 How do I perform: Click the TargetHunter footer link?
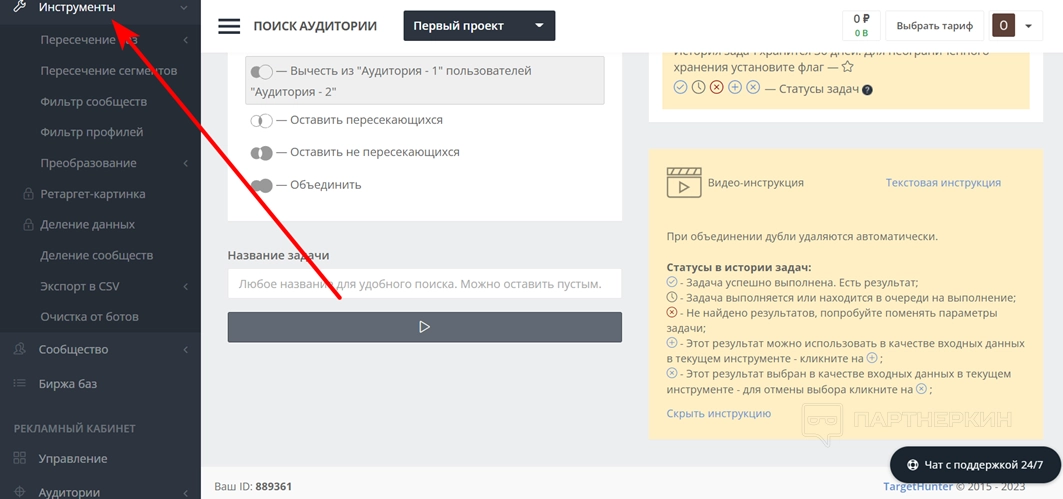click(x=918, y=487)
